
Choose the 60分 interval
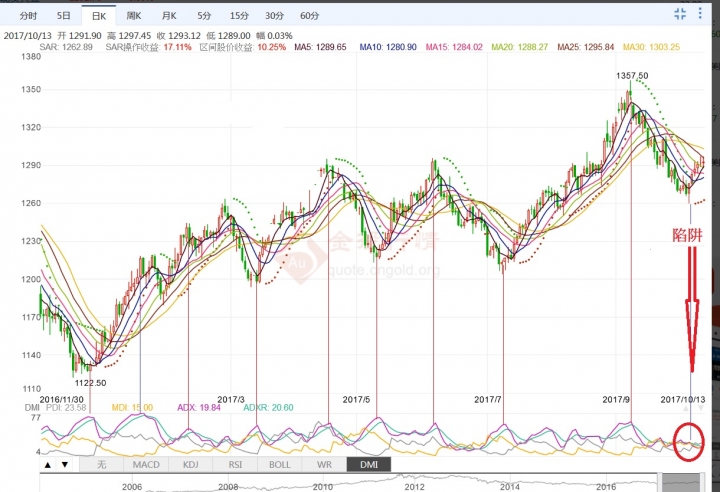(310, 16)
